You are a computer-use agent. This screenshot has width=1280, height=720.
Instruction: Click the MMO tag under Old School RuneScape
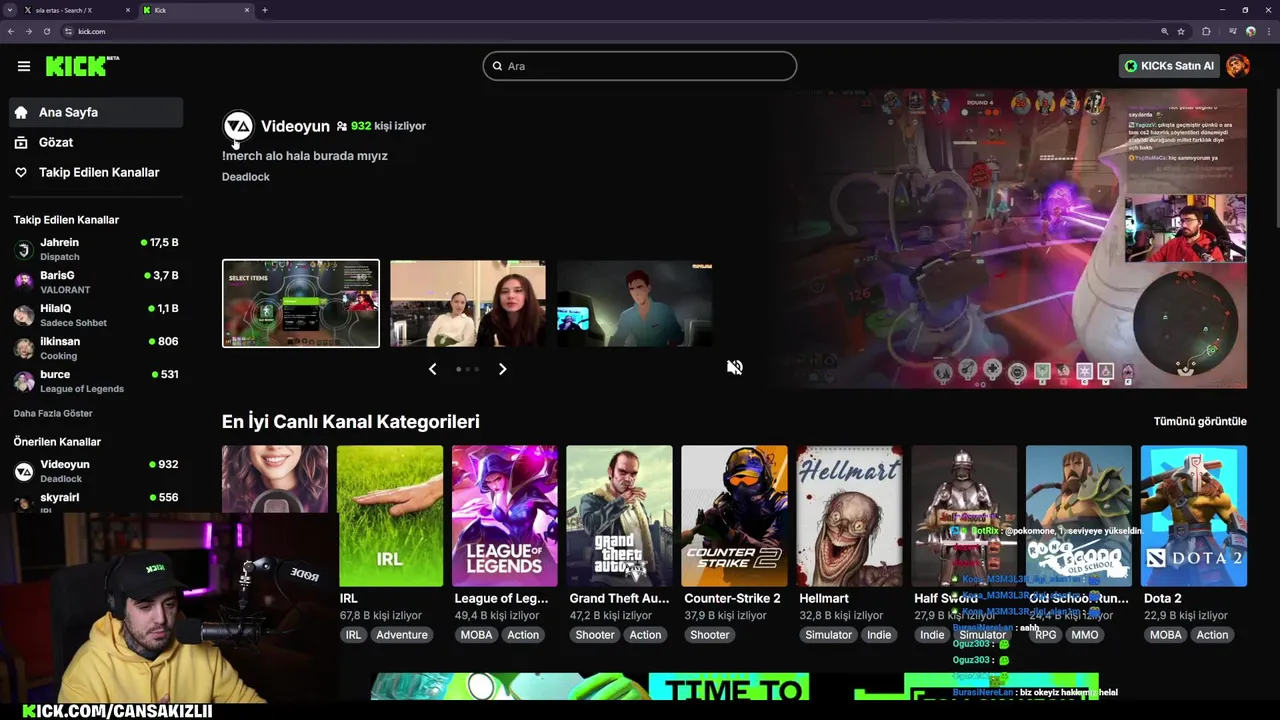(1085, 635)
